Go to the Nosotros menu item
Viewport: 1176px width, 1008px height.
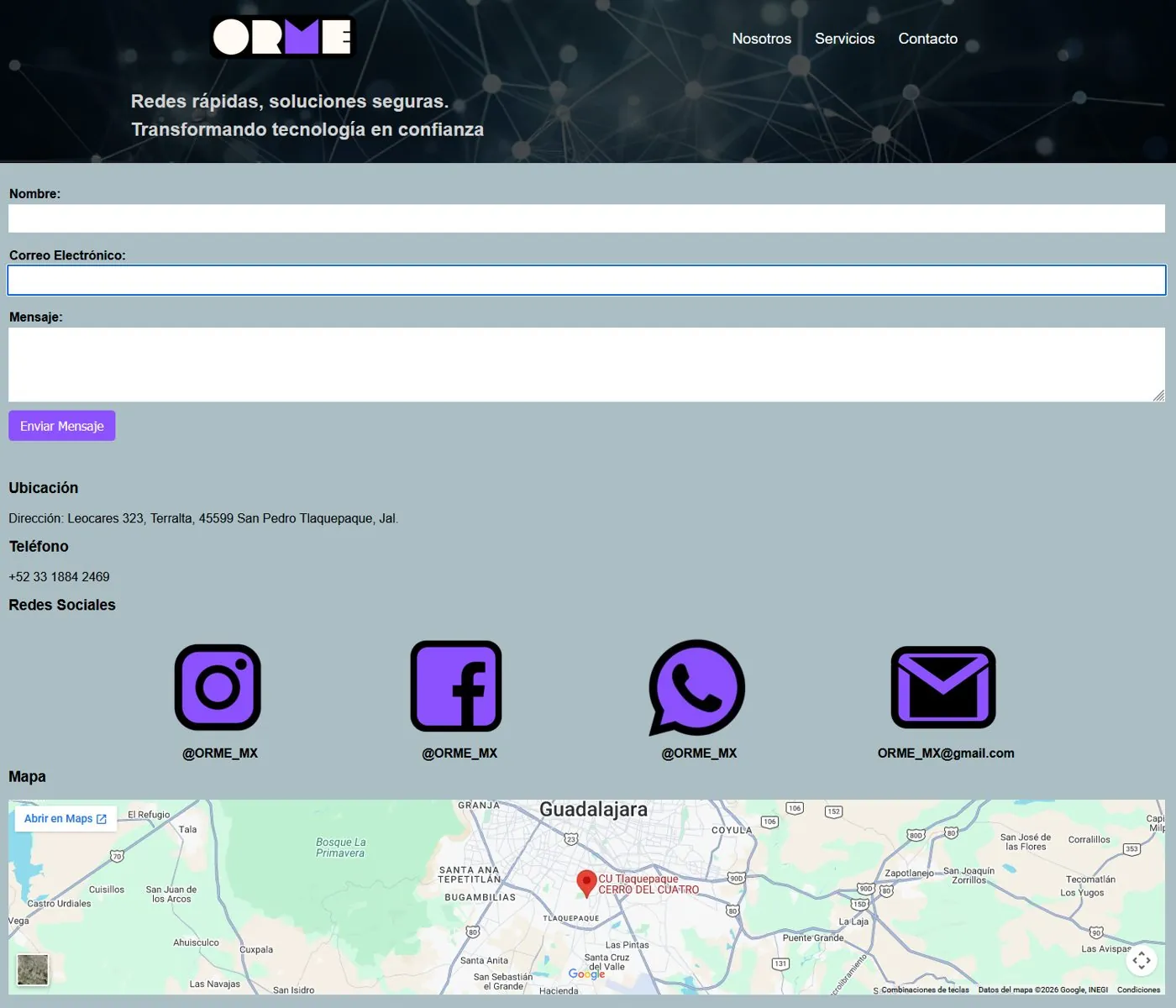click(x=762, y=39)
